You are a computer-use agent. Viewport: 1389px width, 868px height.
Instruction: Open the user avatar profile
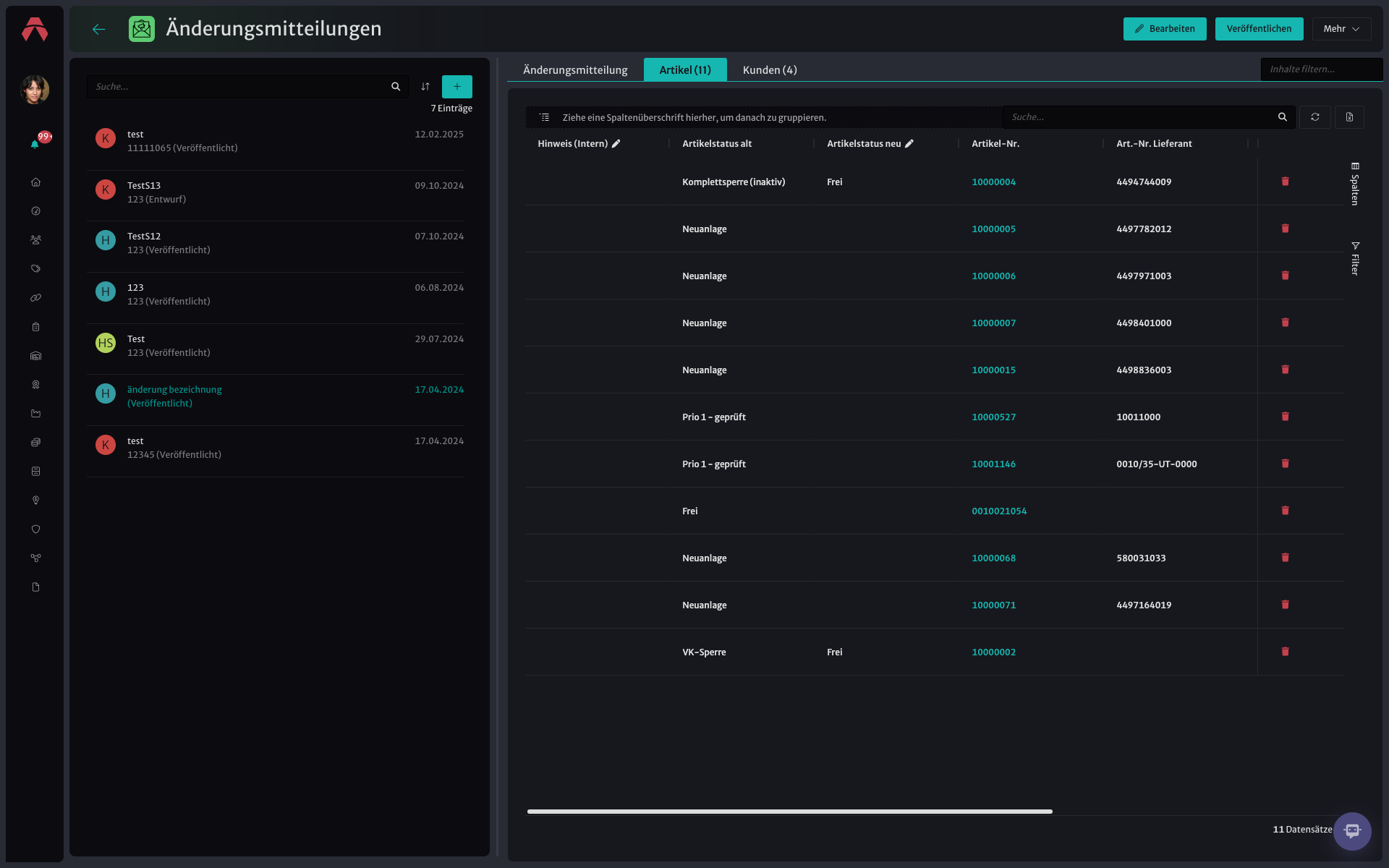[x=35, y=90]
